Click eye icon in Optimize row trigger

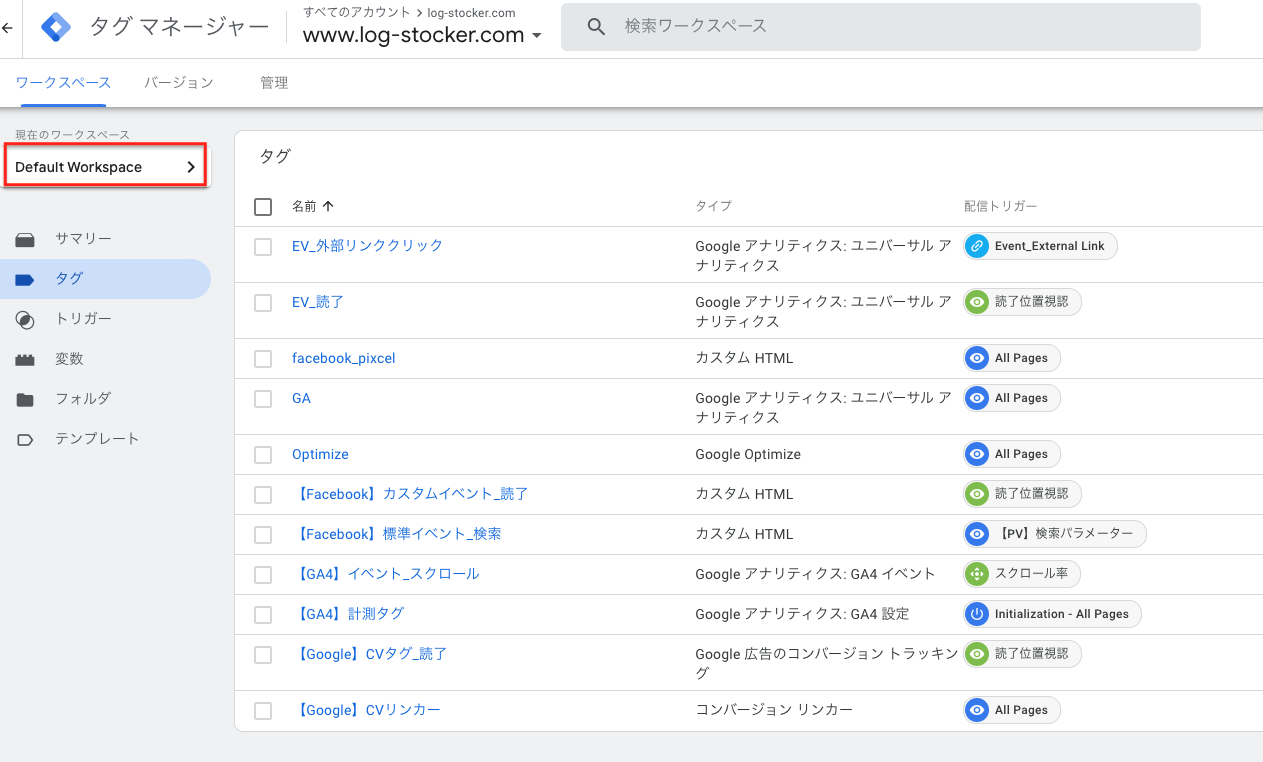(x=977, y=454)
